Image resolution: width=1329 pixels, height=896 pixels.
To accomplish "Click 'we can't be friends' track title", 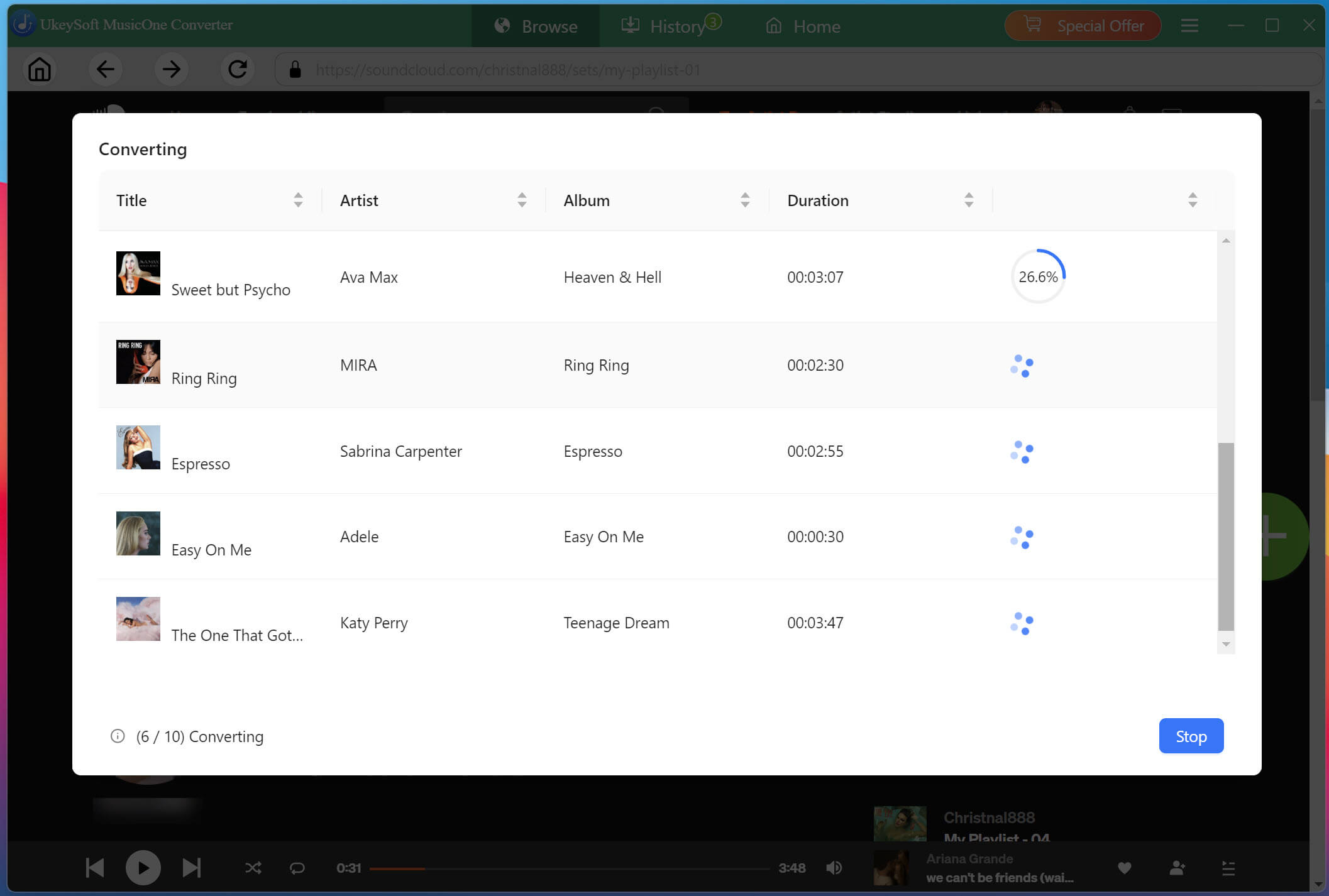I will 1000,877.
